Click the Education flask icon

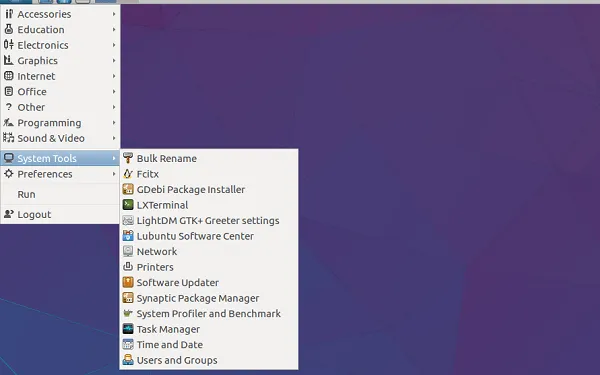pos(9,29)
